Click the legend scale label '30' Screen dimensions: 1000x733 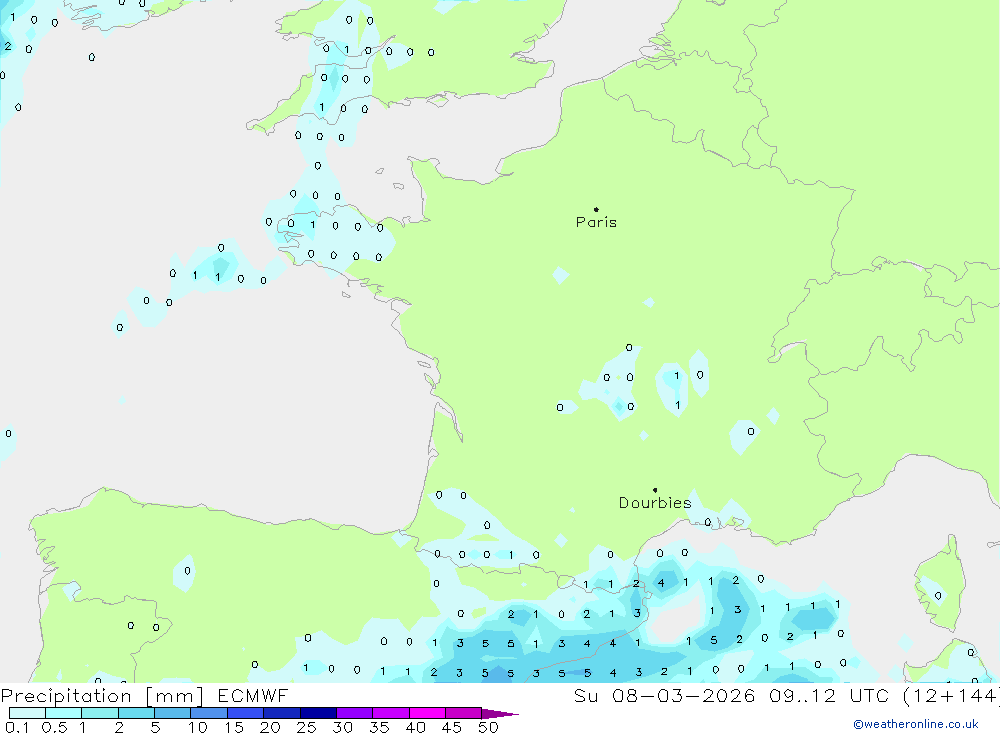(x=343, y=727)
